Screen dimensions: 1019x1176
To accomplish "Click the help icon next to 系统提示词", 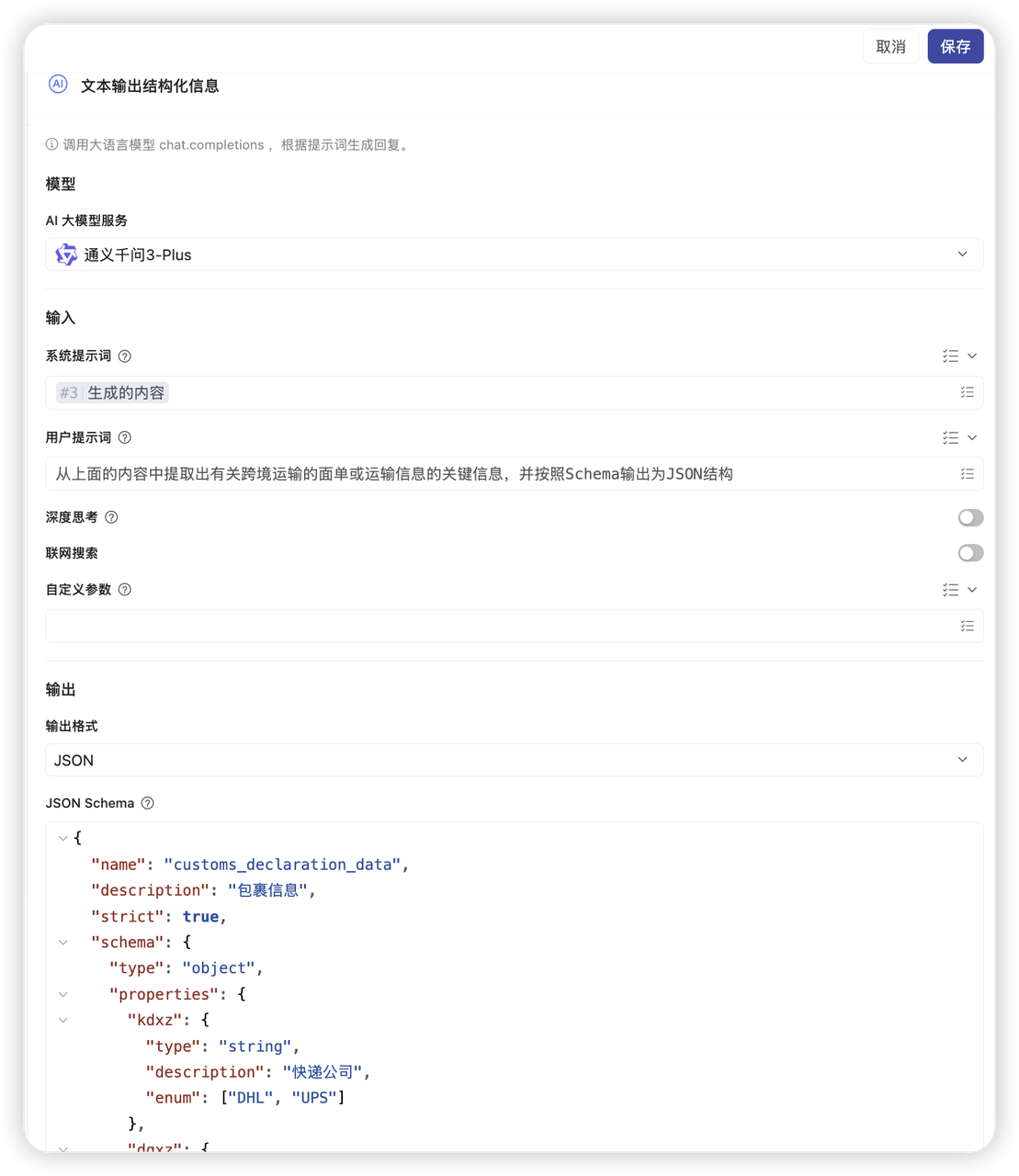I will [x=125, y=356].
